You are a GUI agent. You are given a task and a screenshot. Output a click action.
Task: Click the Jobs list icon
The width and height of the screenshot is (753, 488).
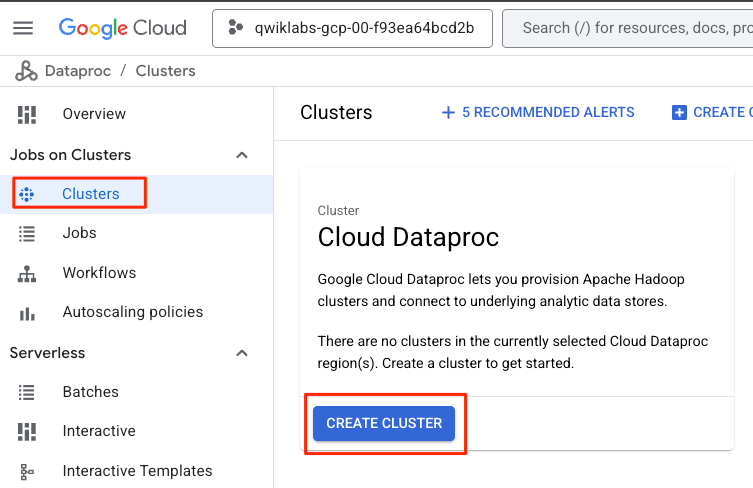pos(27,233)
